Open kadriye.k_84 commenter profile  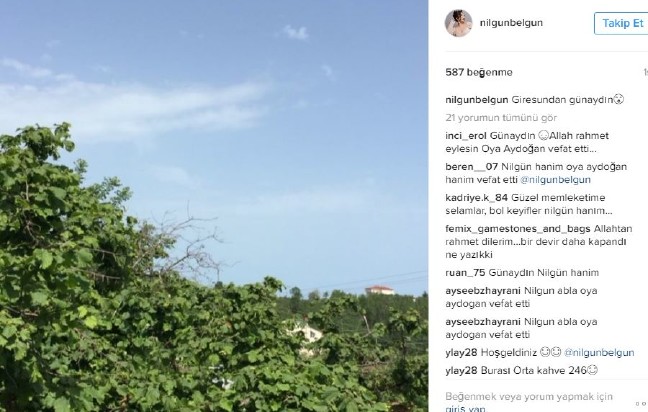(476, 198)
